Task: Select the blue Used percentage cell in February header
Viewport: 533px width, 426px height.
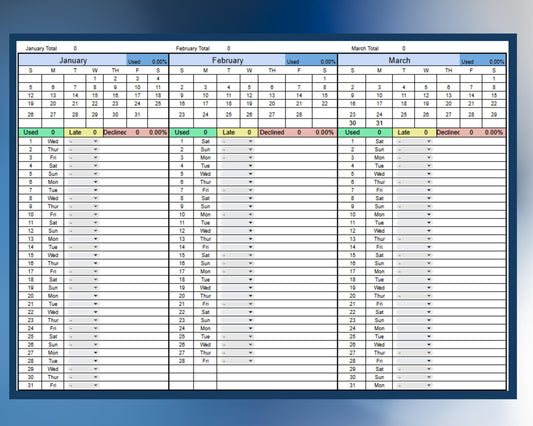Action: pos(311,60)
